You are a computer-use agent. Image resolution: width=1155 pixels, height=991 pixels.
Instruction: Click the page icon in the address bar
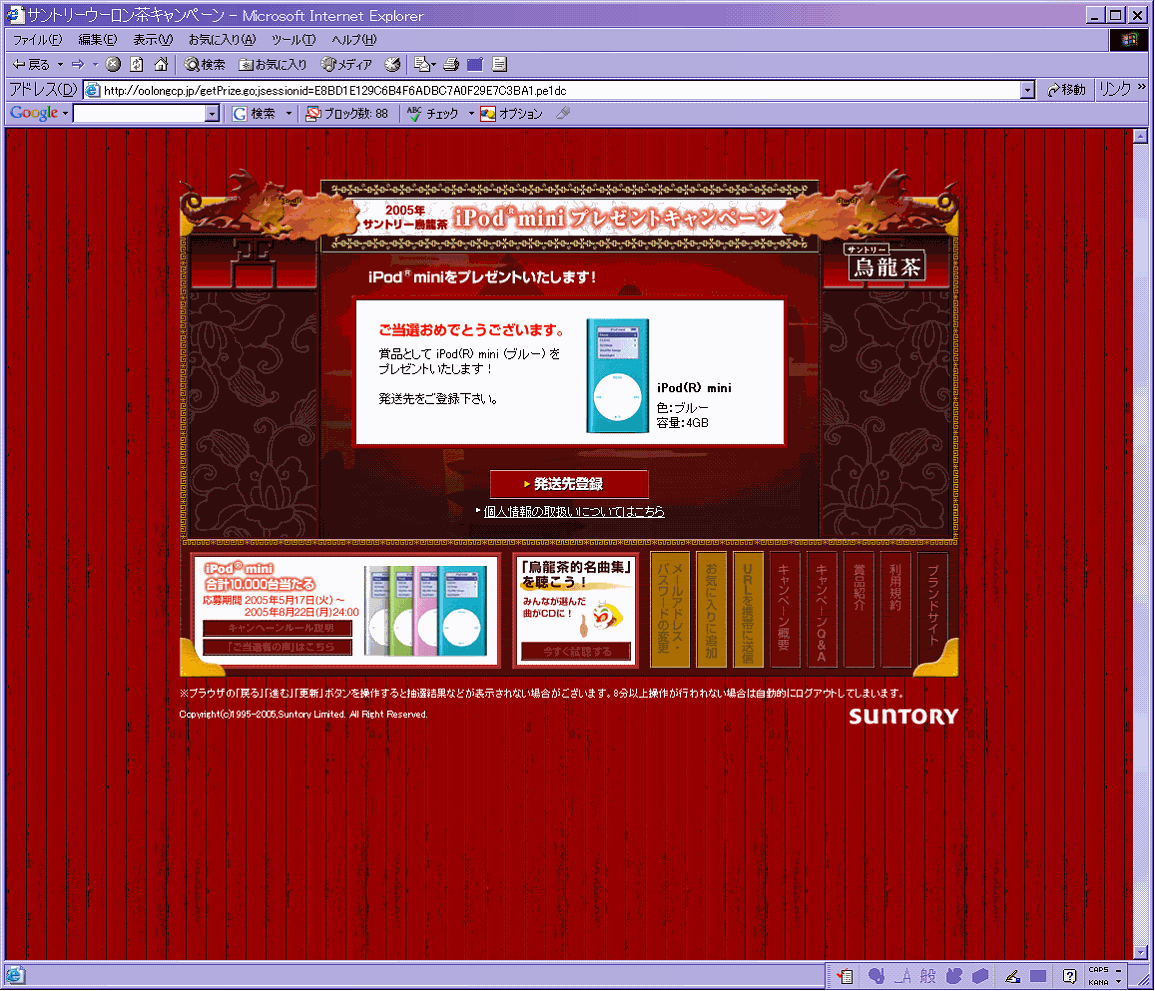pos(93,91)
